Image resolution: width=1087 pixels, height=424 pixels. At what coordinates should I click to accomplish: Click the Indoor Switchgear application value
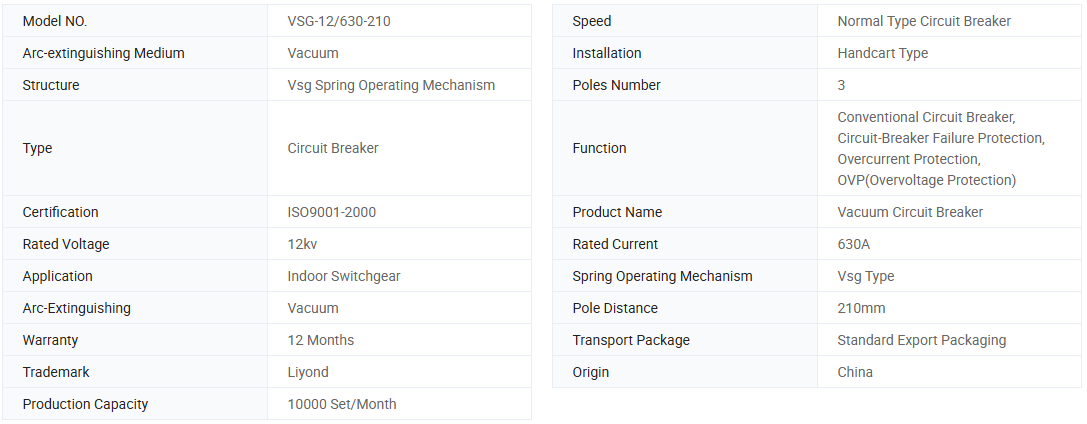tap(344, 276)
